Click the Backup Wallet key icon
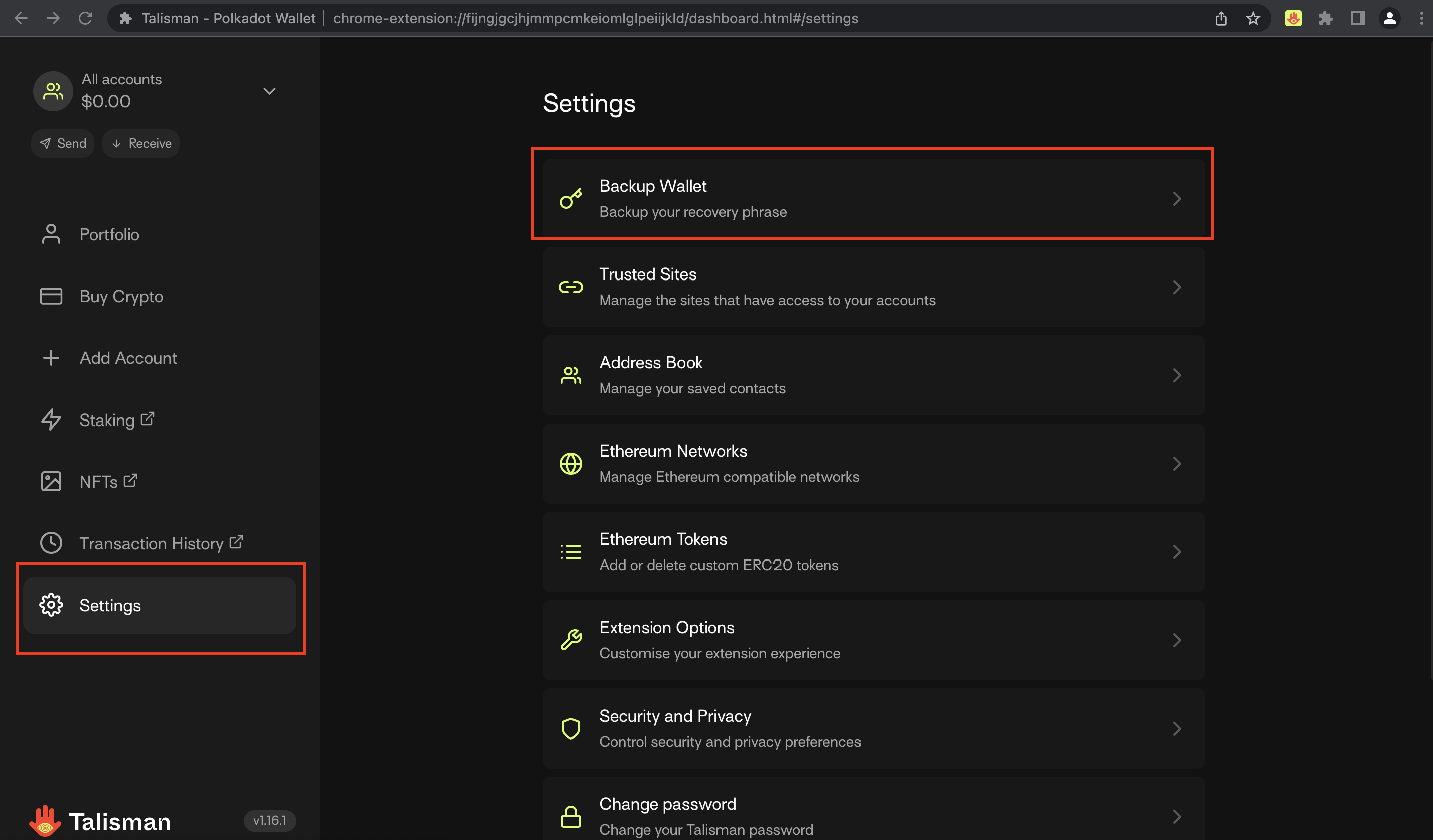 [571, 199]
